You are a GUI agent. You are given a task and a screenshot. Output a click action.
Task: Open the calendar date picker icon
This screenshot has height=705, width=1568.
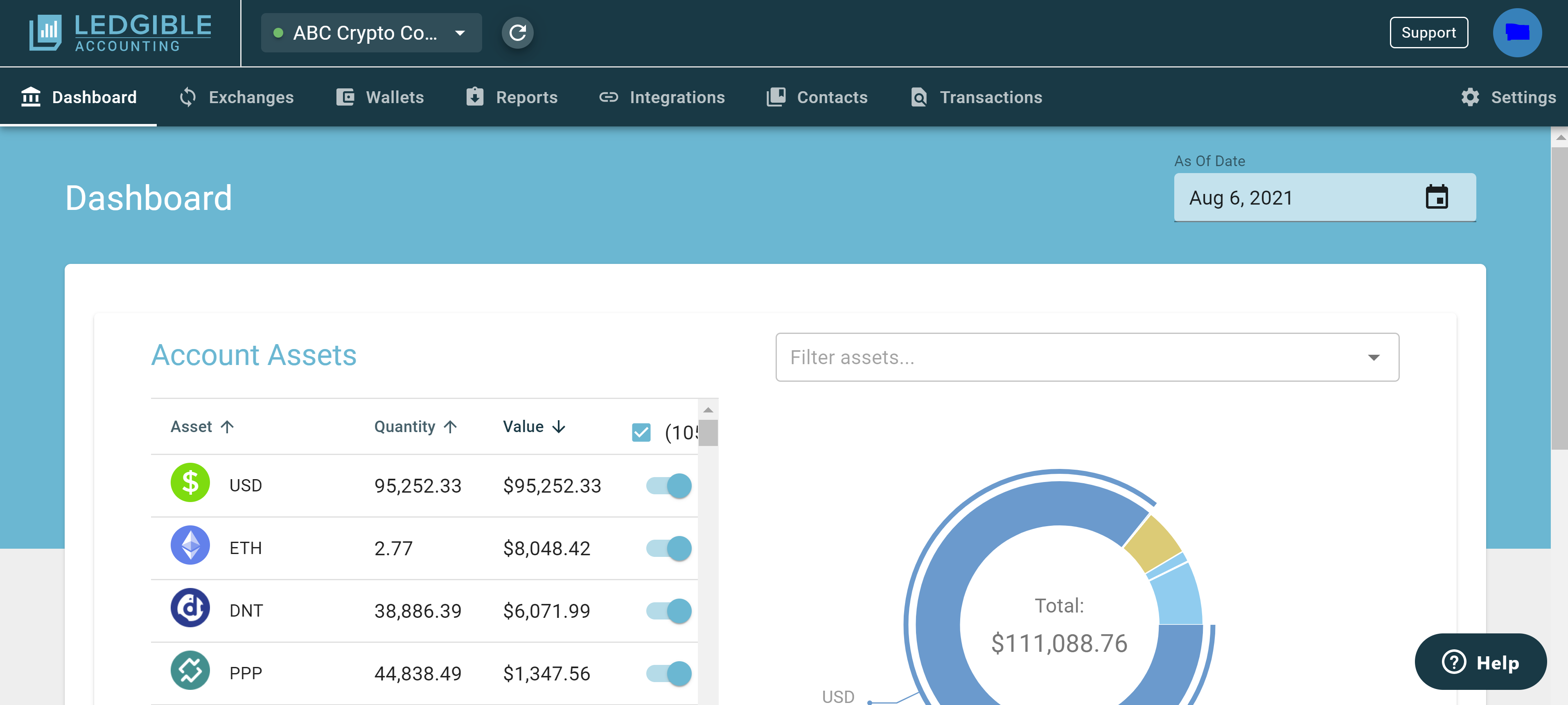tap(1437, 197)
